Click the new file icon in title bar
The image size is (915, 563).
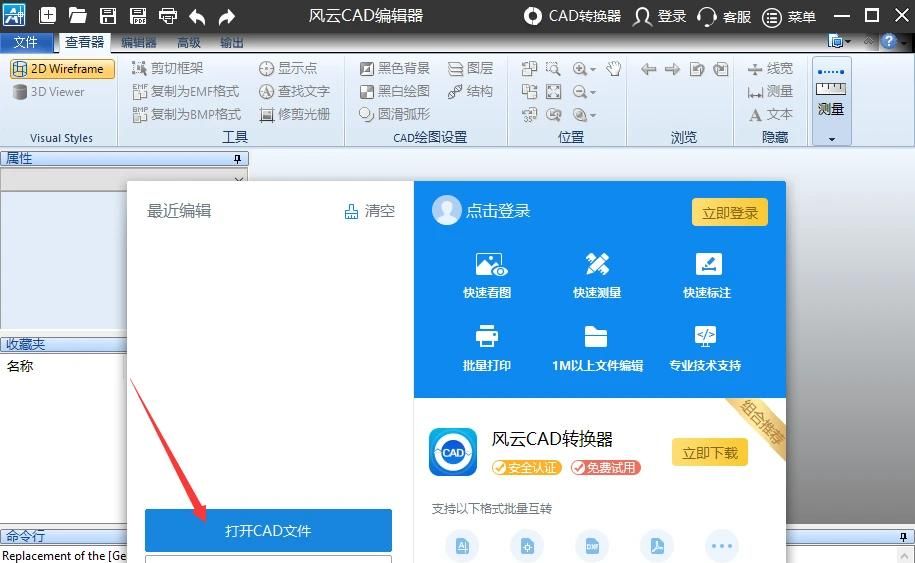(47, 16)
